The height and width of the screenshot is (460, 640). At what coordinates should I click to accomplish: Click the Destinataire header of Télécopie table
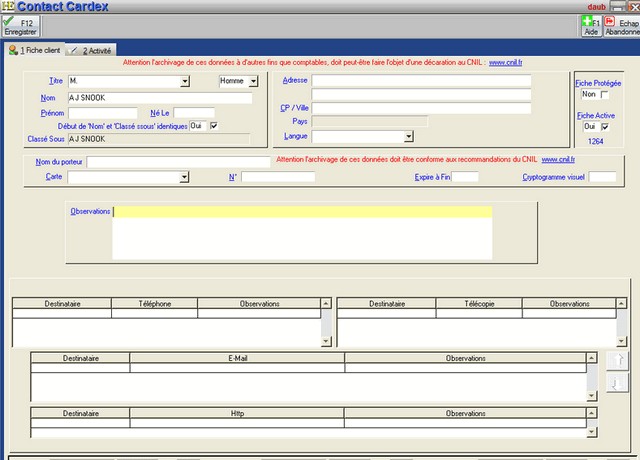[x=387, y=304]
